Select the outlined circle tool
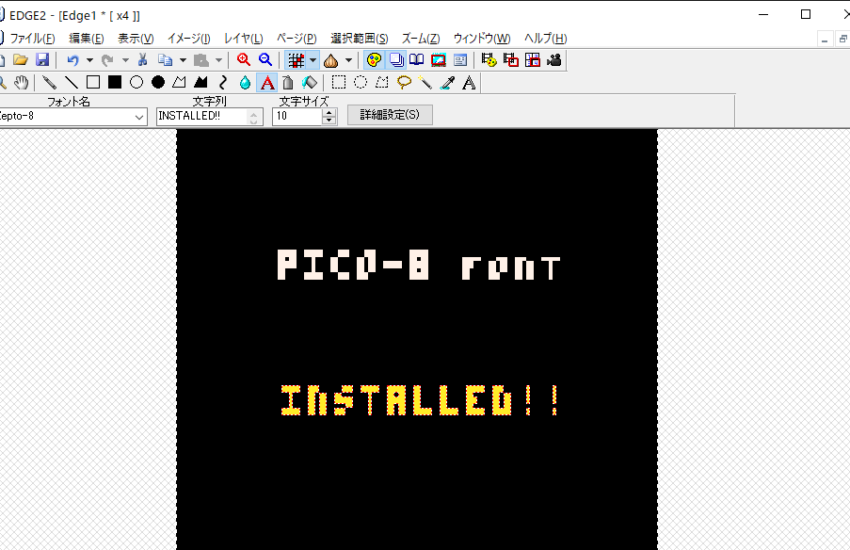 [137, 82]
